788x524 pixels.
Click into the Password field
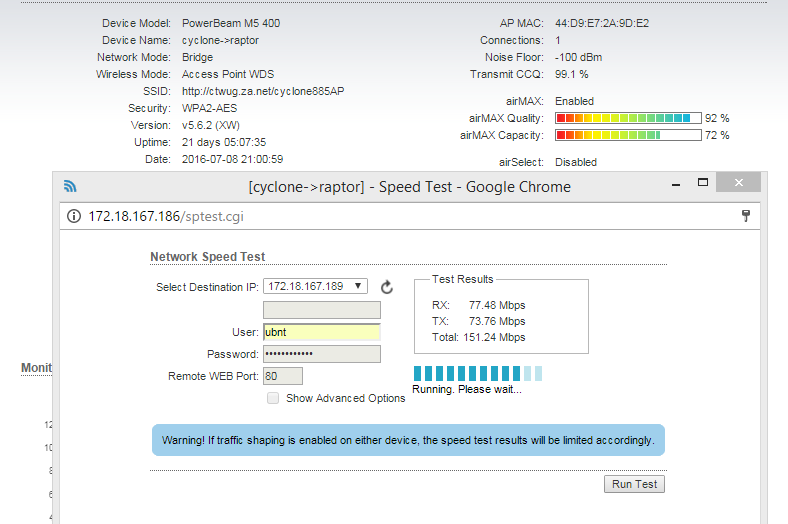coord(321,354)
